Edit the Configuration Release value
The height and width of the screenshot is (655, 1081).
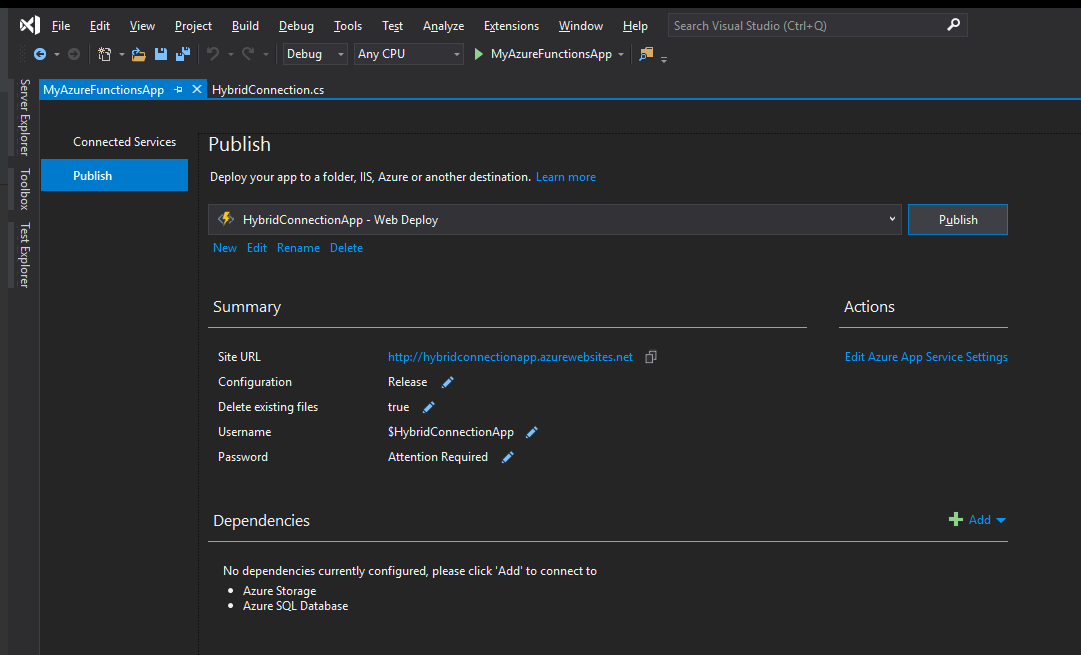(x=447, y=382)
